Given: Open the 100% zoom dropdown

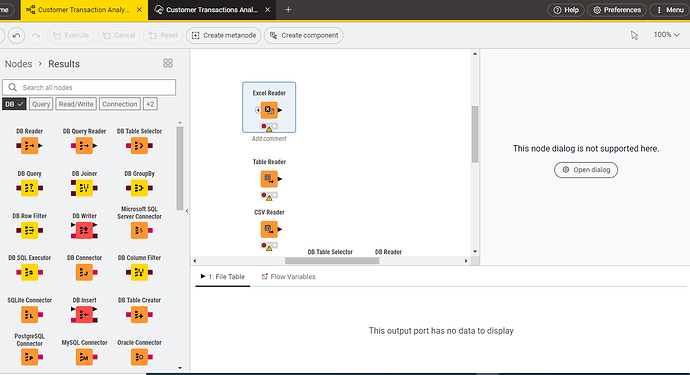Looking at the screenshot, I should click(666, 35).
